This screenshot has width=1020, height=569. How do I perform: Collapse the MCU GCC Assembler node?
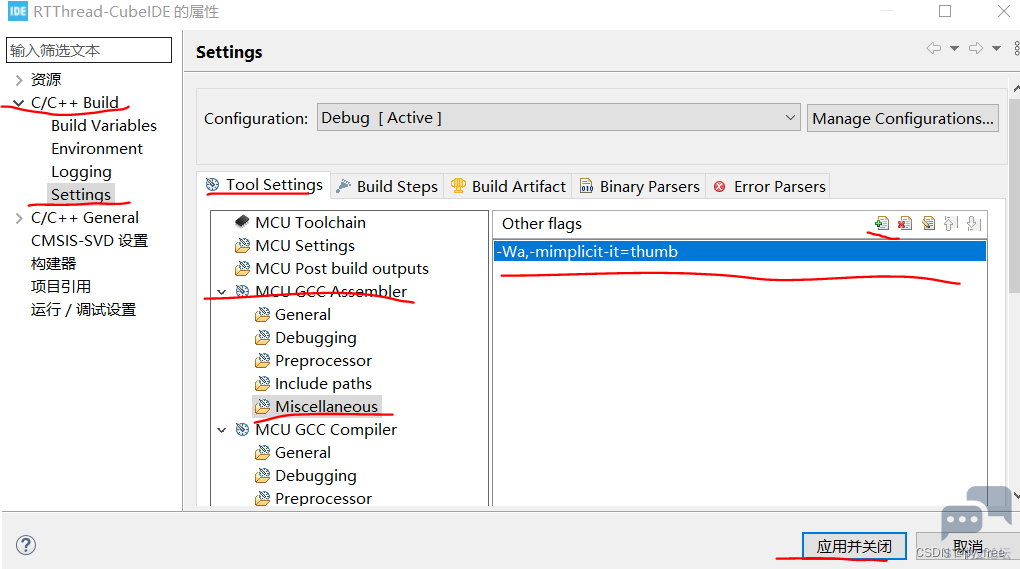pos(222,292)
